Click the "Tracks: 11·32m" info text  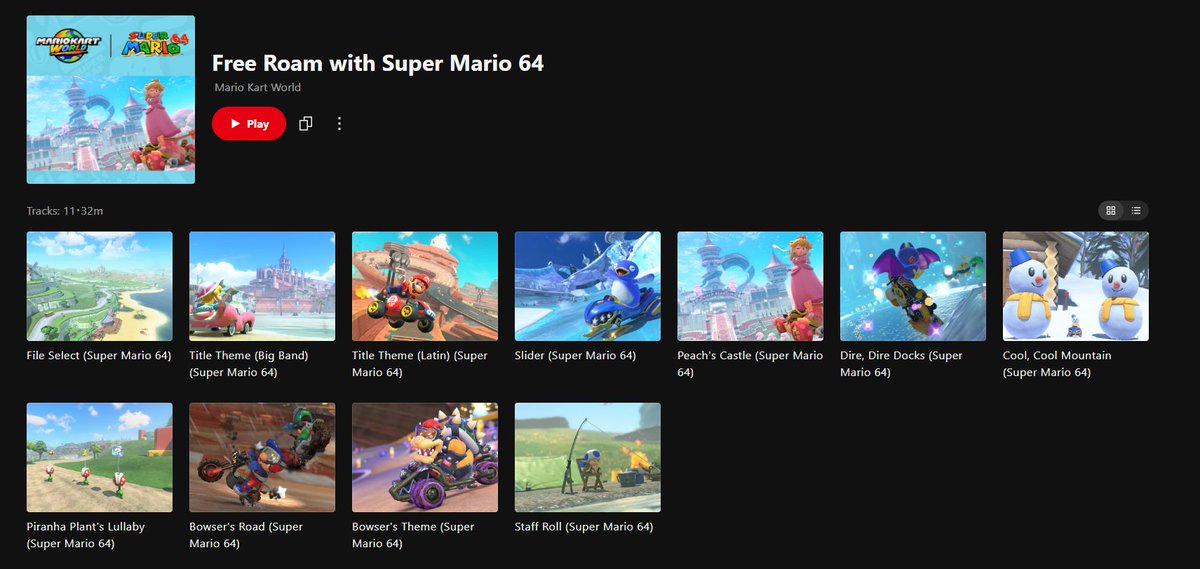[x=65, y=211]
